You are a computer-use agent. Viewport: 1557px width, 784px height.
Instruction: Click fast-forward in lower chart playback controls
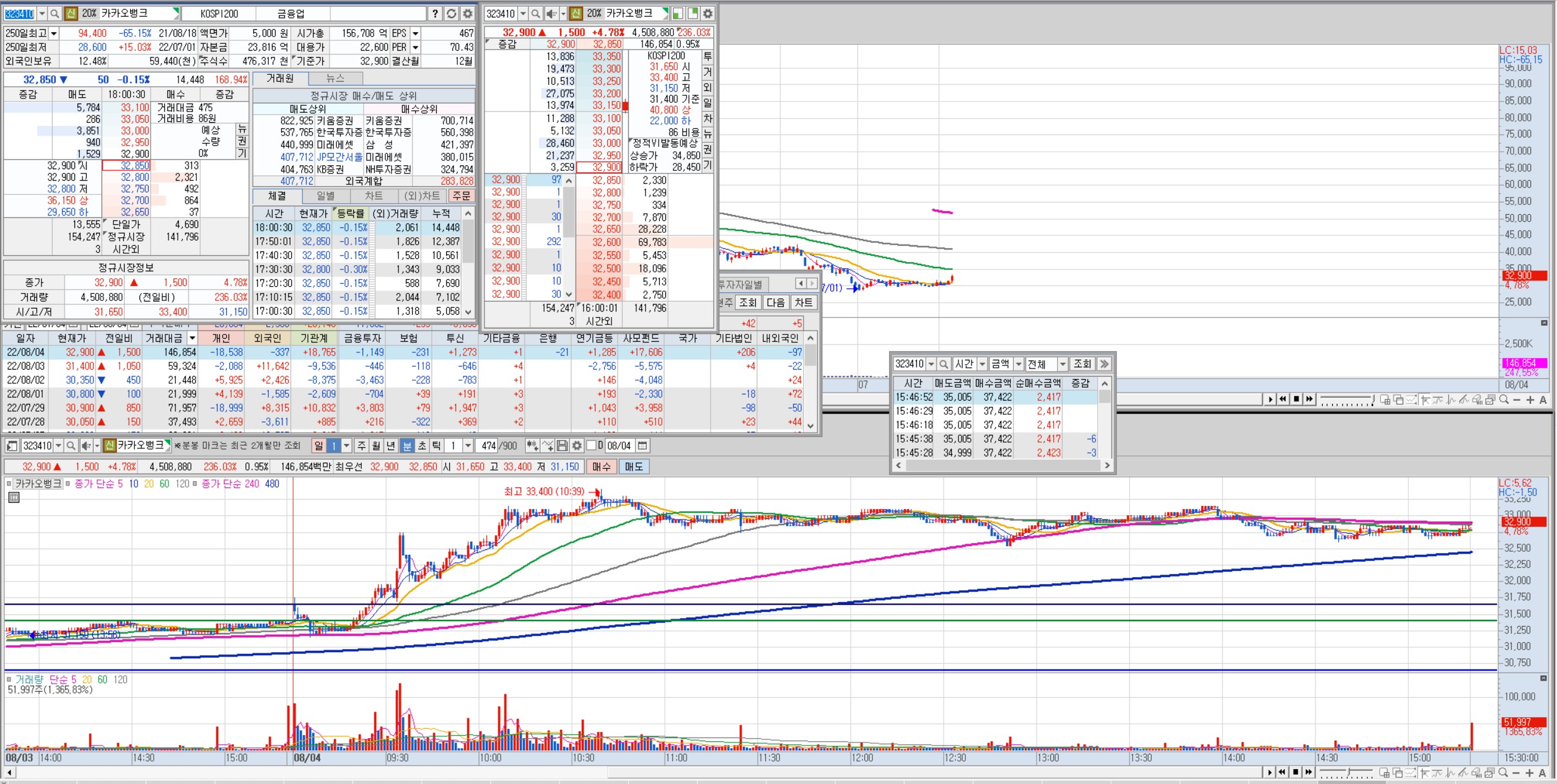1309,772
